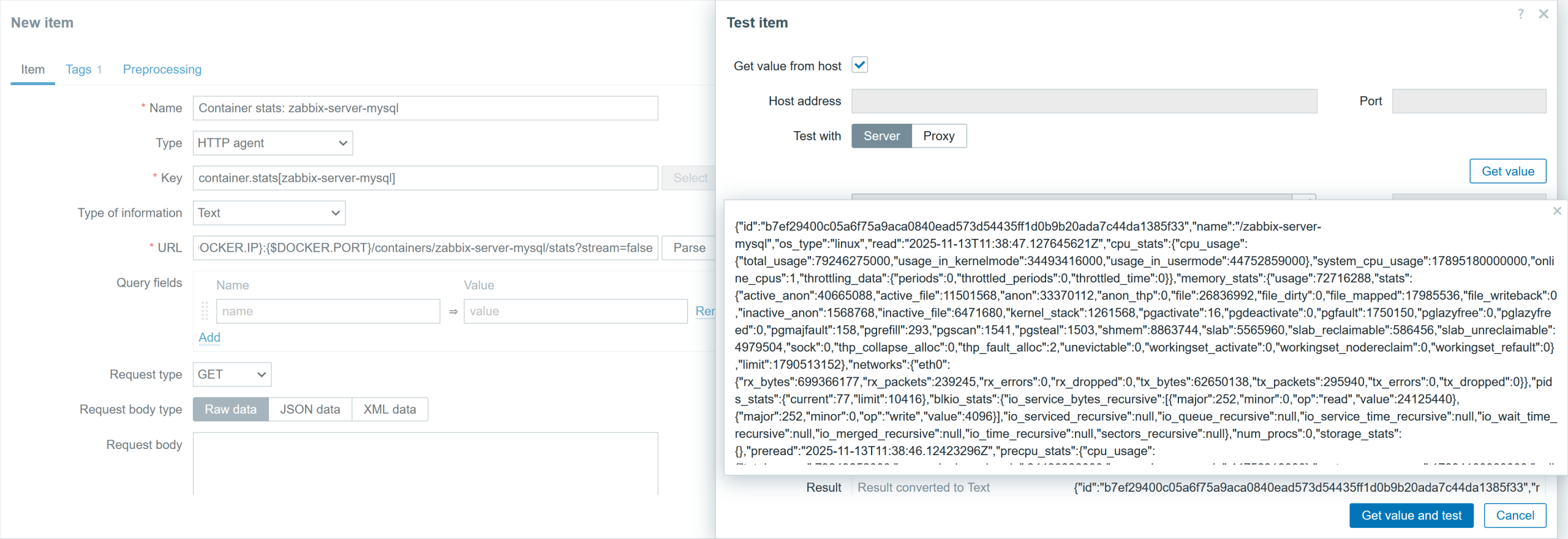
Task: Click into the item Name field
Action: (425, 108)
